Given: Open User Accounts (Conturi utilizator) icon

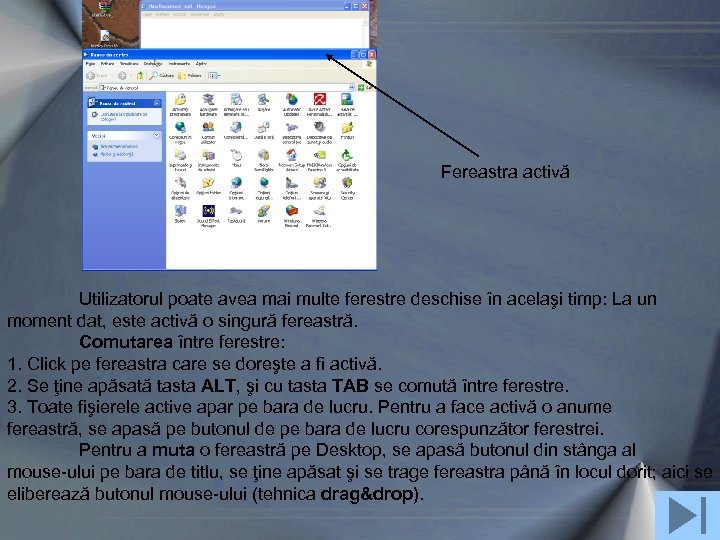Looking at the screenshot, I should 208,127.
